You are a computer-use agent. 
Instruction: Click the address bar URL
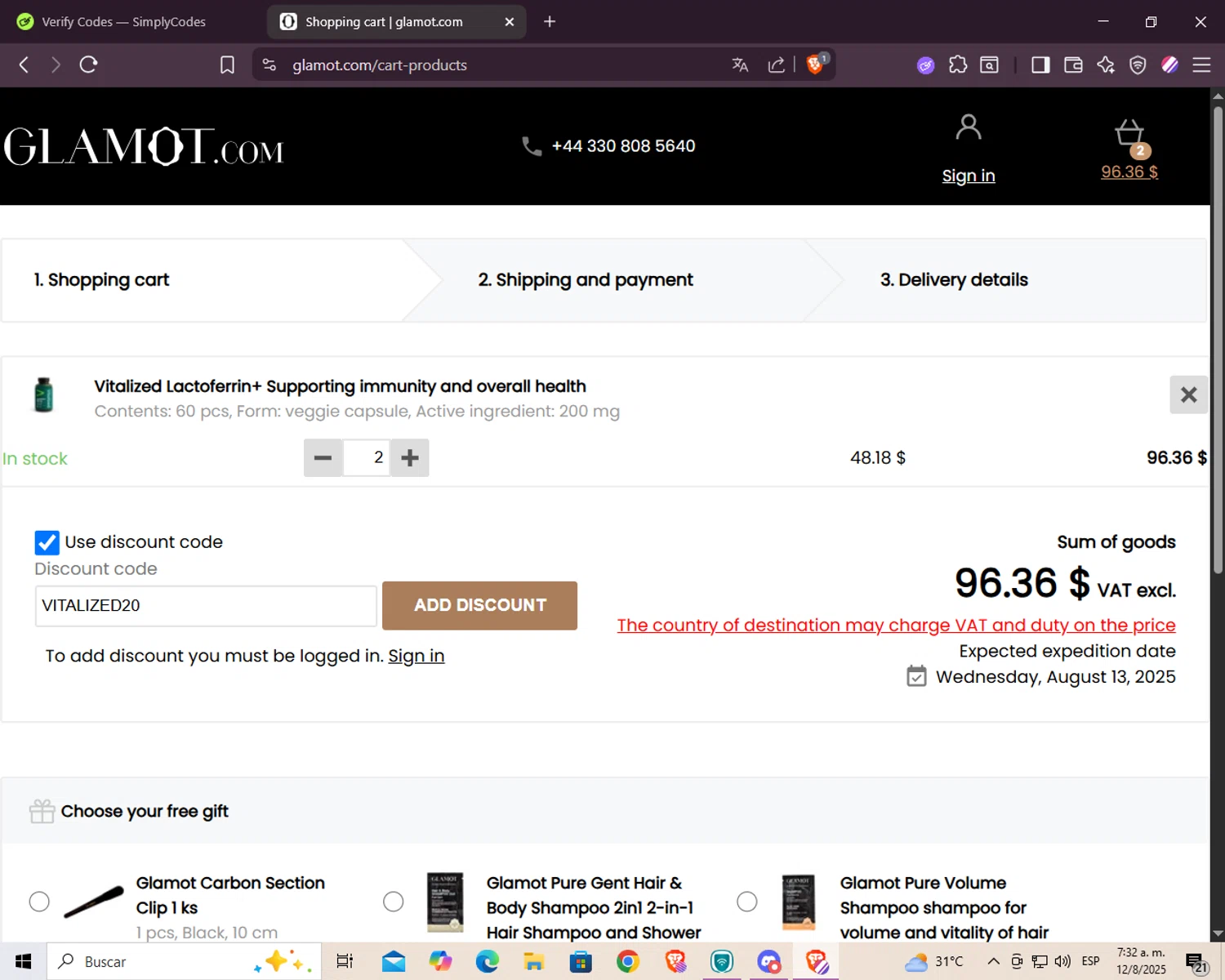tap(380, 65)
